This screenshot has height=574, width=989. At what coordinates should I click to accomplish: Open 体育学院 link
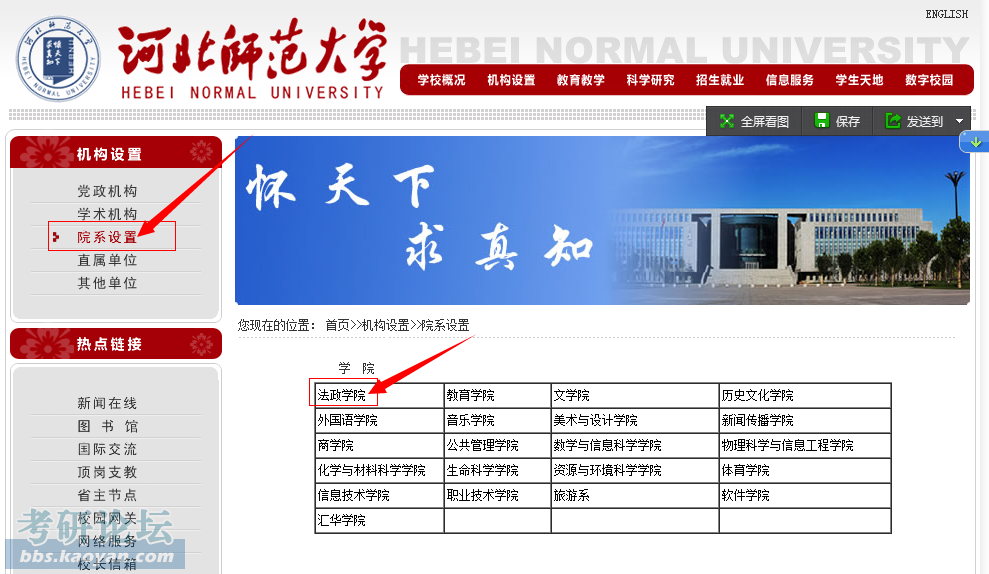point(746,470)
